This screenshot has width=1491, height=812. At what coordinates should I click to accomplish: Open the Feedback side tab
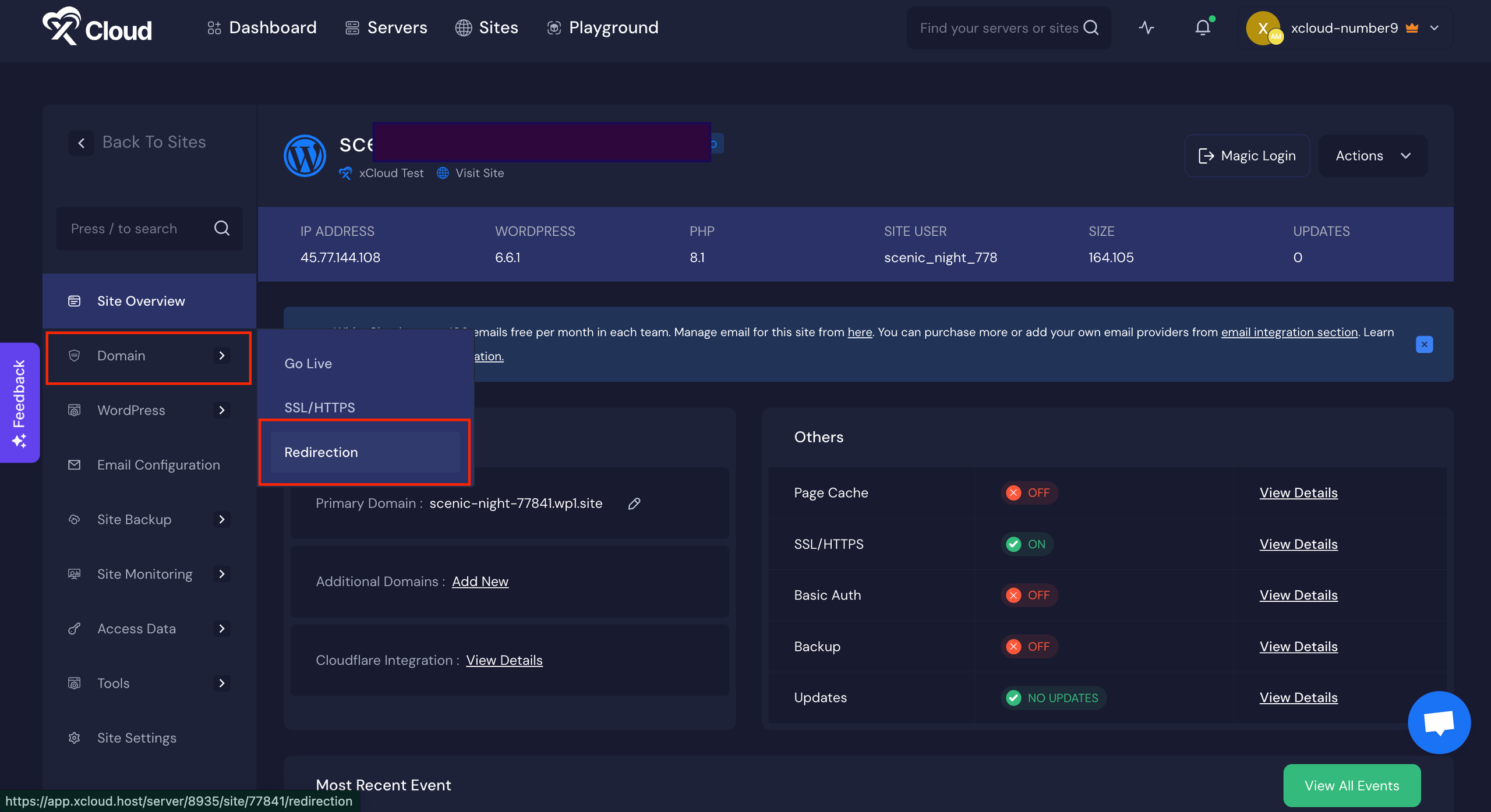tap(20, 403)
